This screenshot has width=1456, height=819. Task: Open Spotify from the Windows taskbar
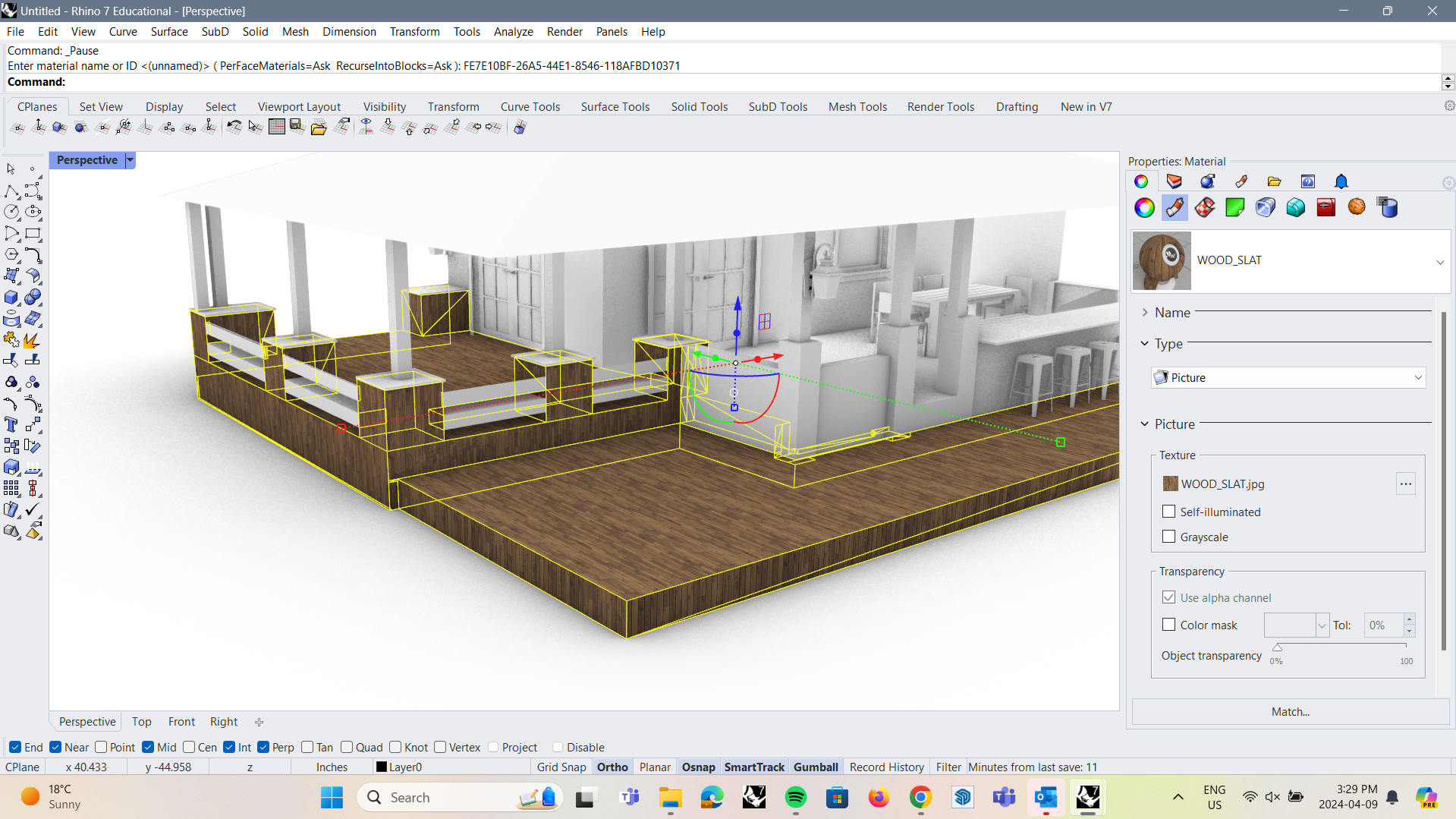tap(795, 798)
